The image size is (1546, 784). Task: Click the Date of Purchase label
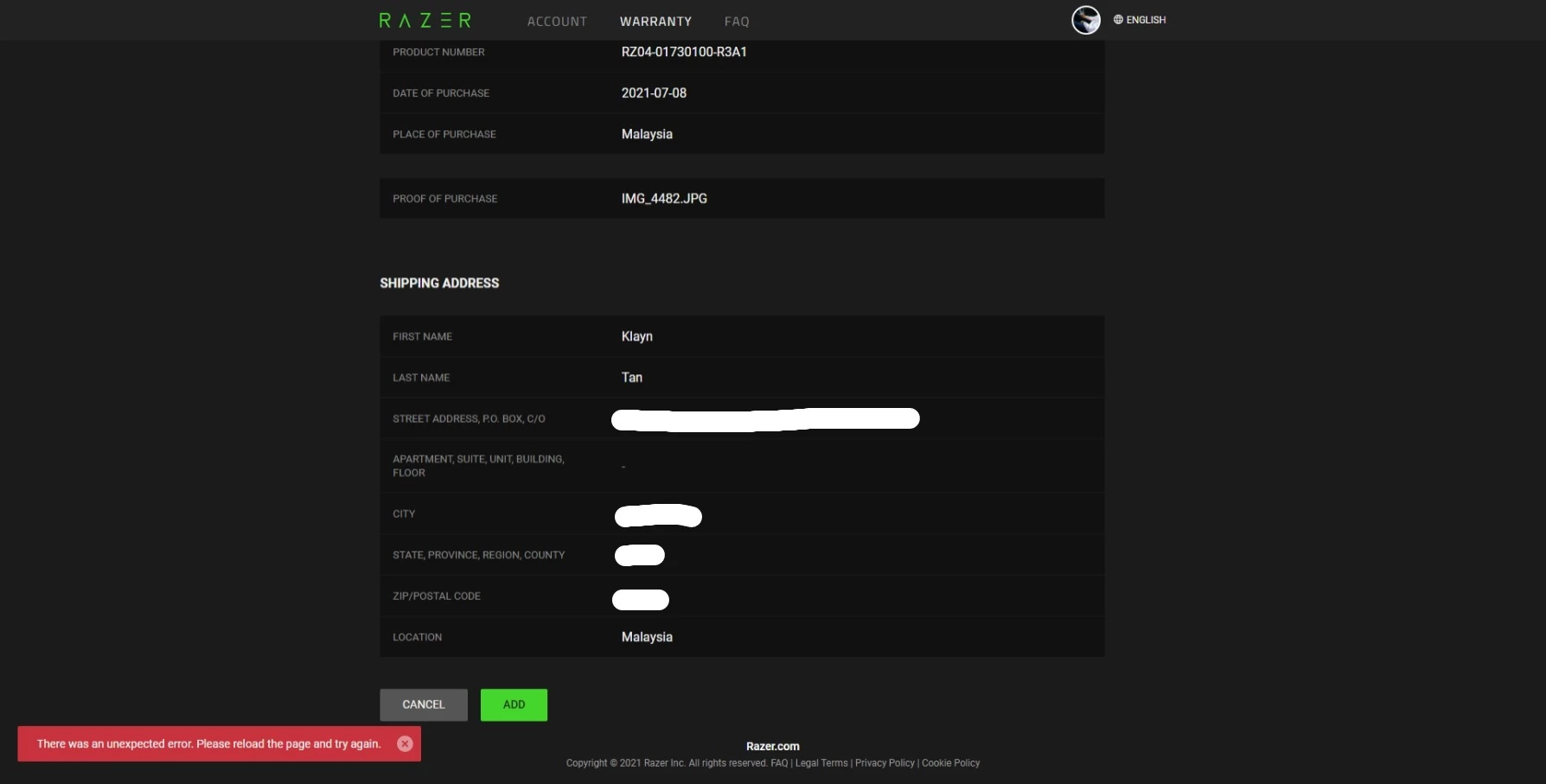[x=441, y=93]
